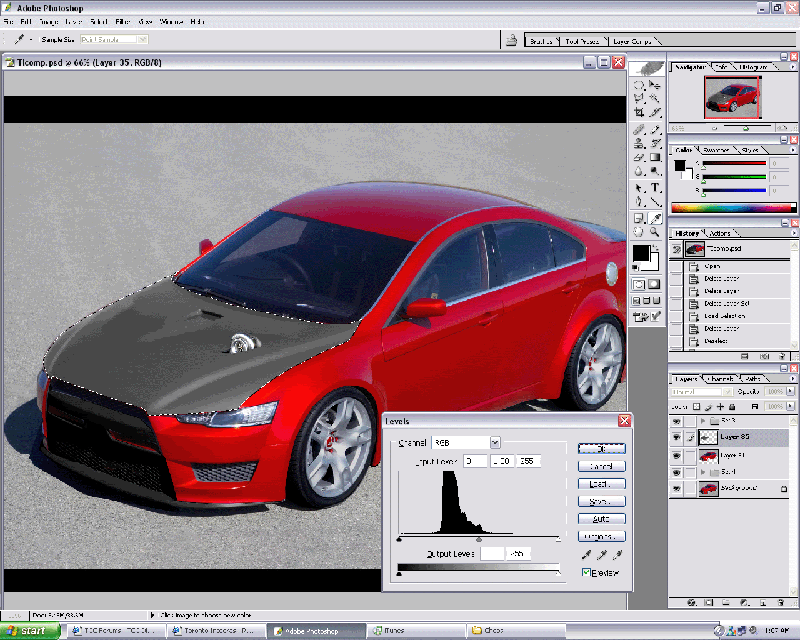Switch to the Channels tab
This screenshot has height=640, width=800.
pyautogui.click(x=720, y=379)
